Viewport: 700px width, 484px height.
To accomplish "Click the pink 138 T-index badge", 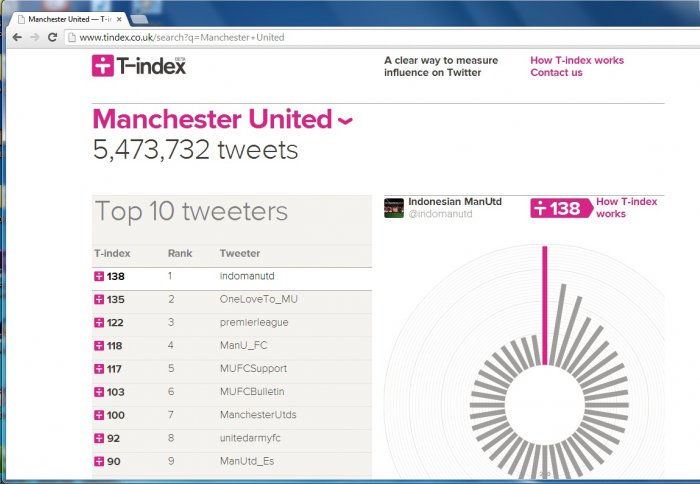I will pos(557,208).
